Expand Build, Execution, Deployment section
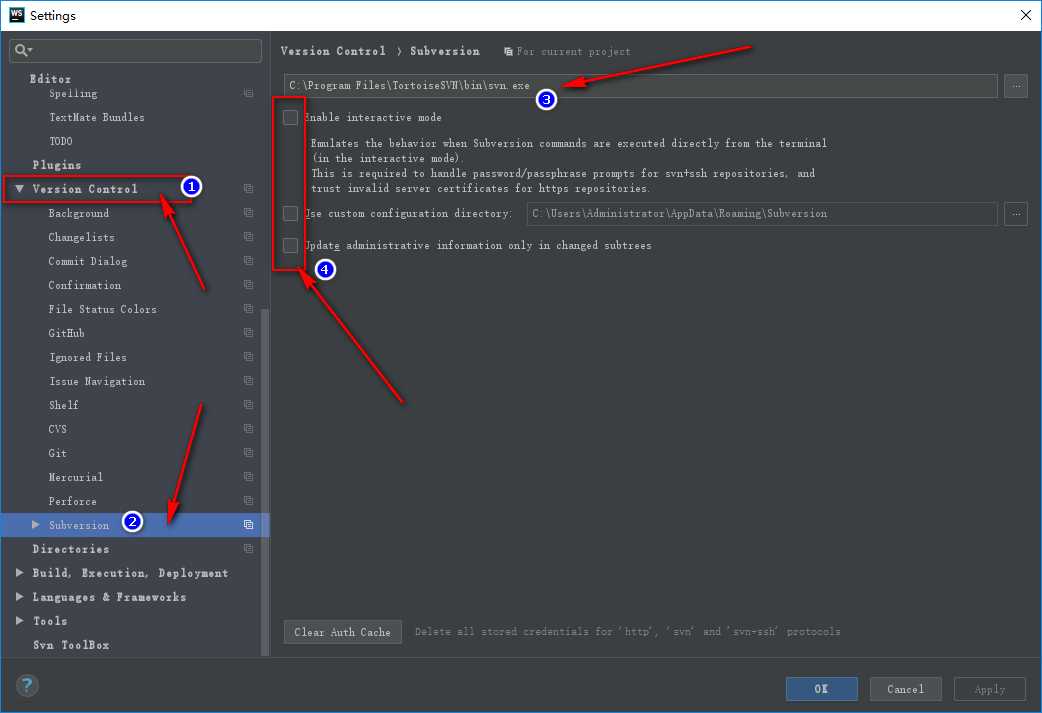Screen dimensions: 1042x713 click(x=19, y=572)
